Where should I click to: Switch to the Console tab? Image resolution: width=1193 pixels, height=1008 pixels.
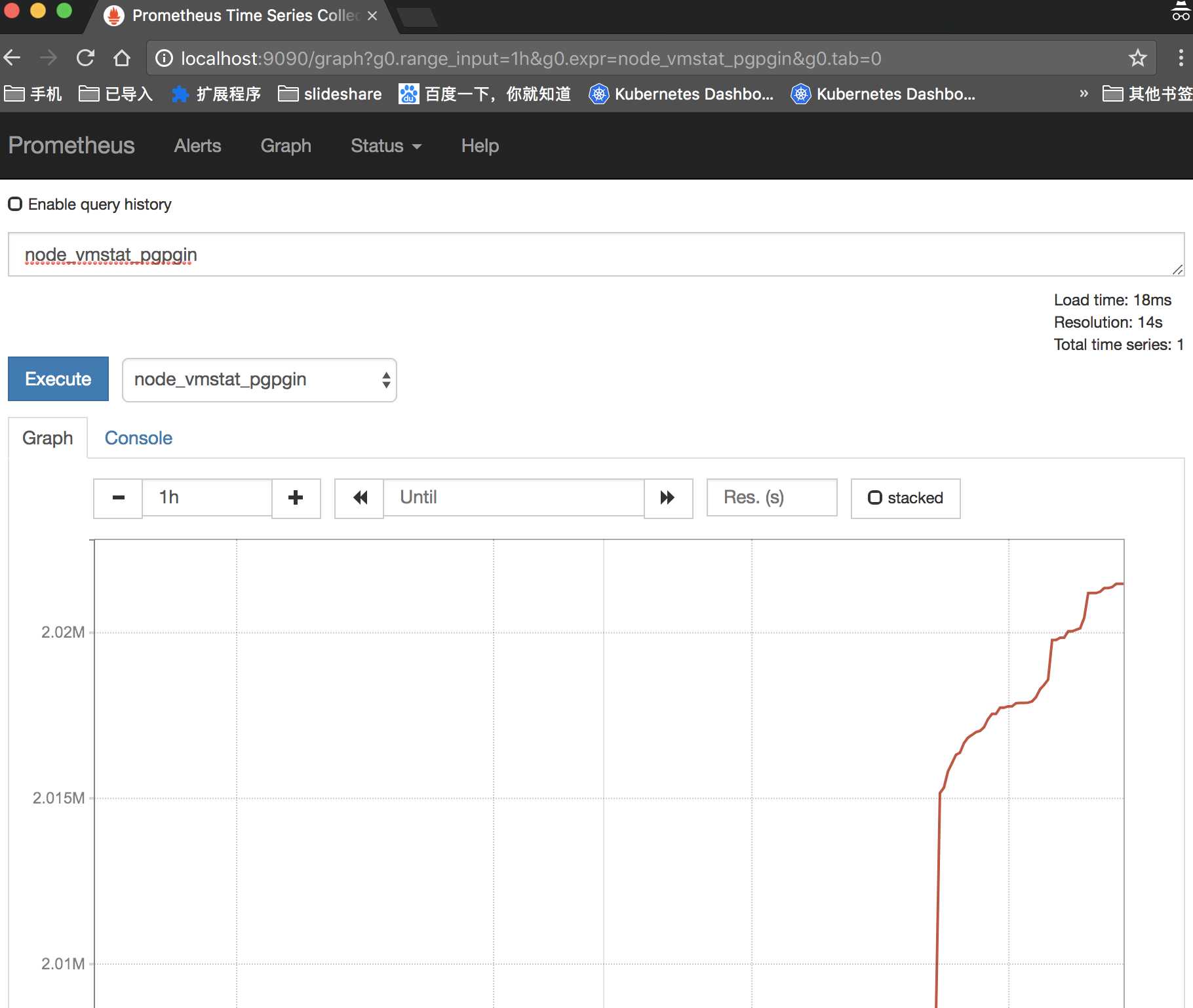138,438
